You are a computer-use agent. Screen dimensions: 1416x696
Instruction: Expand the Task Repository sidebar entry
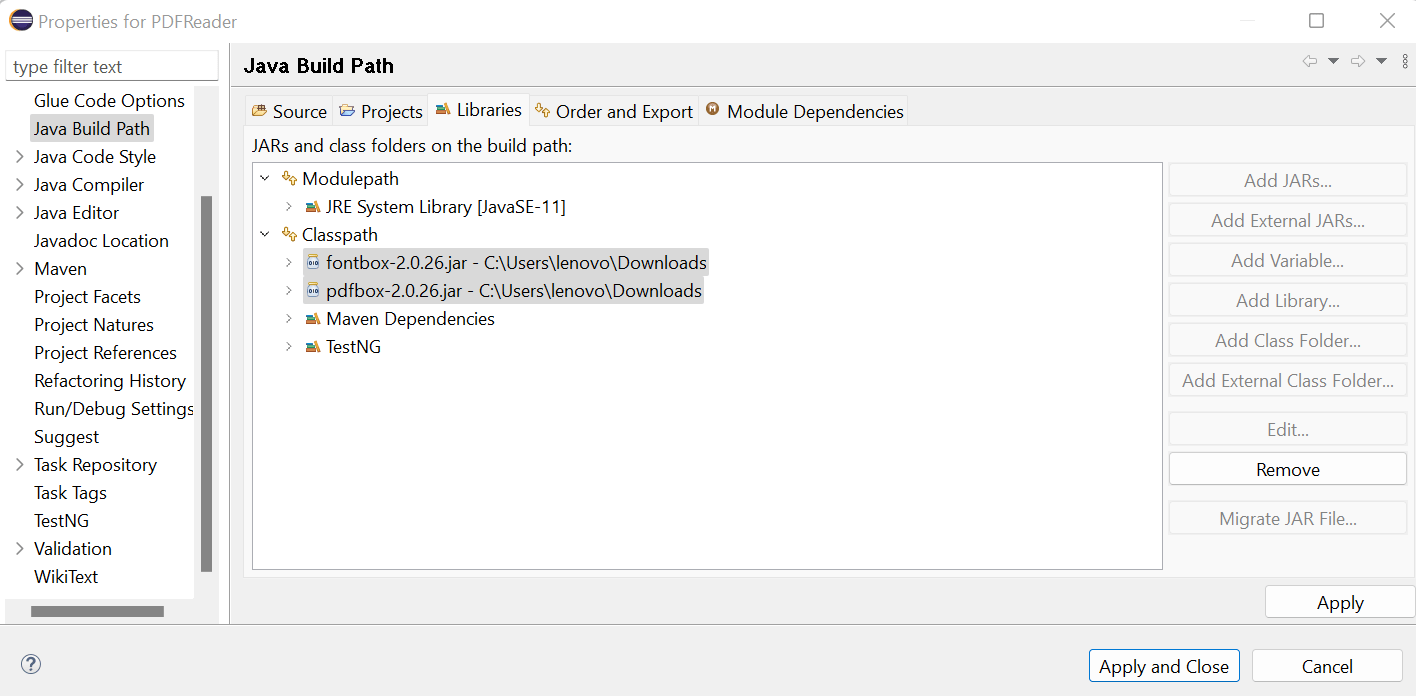click(x=18, y=464)
